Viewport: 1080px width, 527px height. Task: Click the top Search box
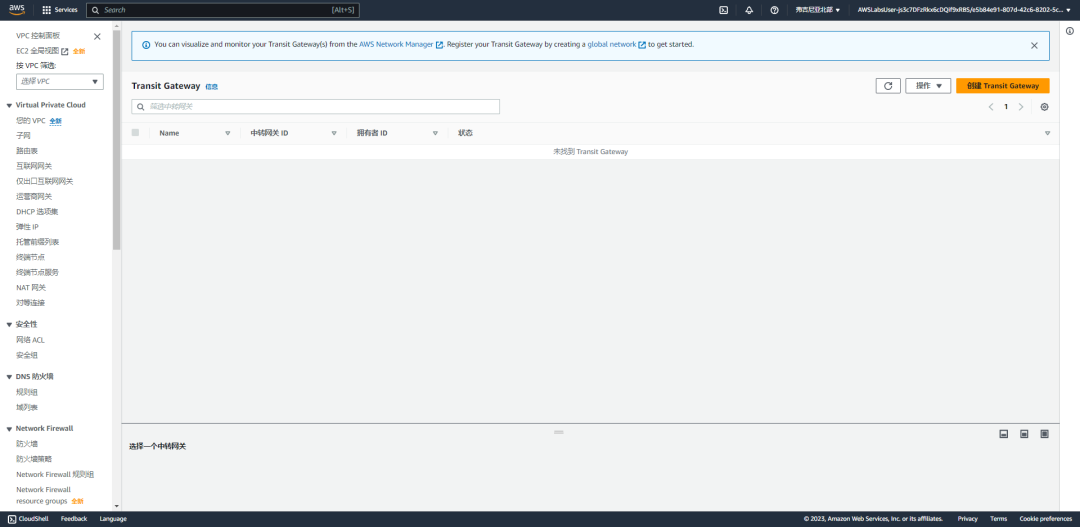pos(222,10)
